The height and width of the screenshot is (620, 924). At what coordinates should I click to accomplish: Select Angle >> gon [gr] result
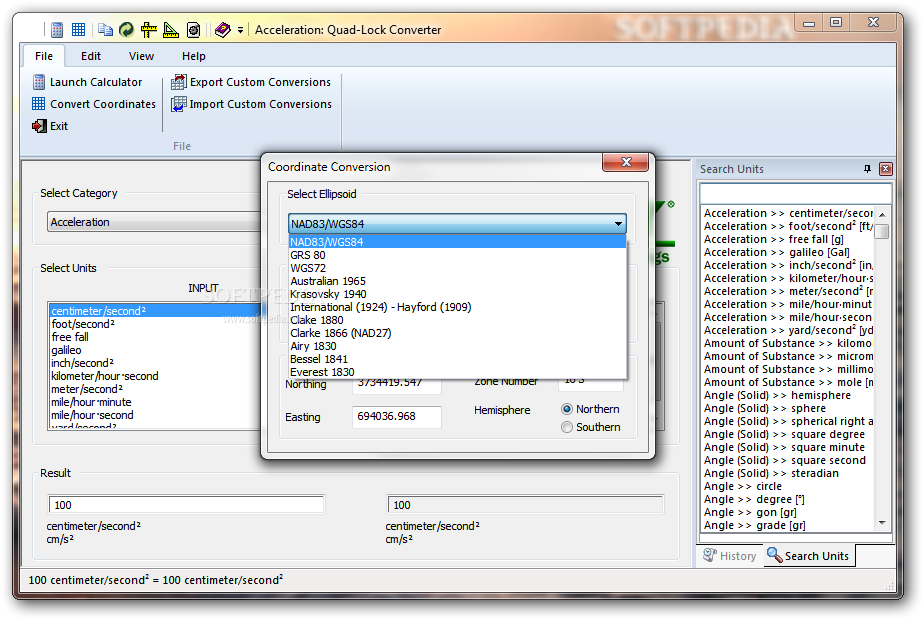pyautogui.click(x=788, y=512)
